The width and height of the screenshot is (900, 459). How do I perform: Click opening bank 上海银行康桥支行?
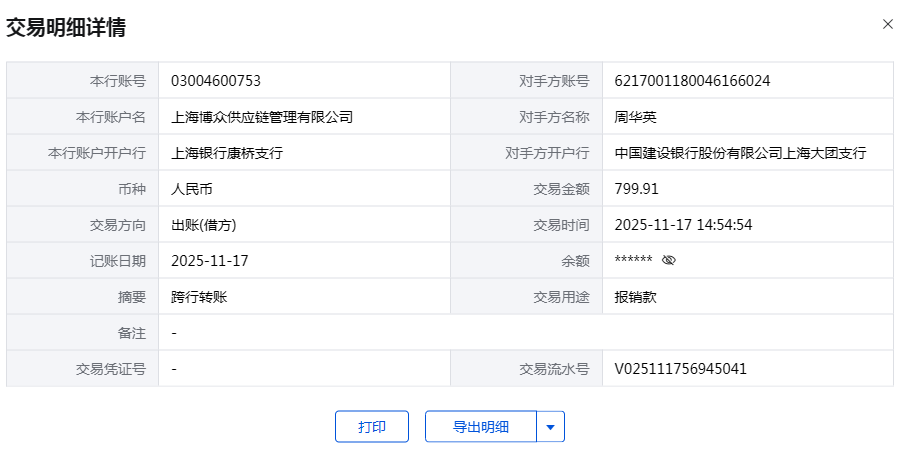(227, 153)
